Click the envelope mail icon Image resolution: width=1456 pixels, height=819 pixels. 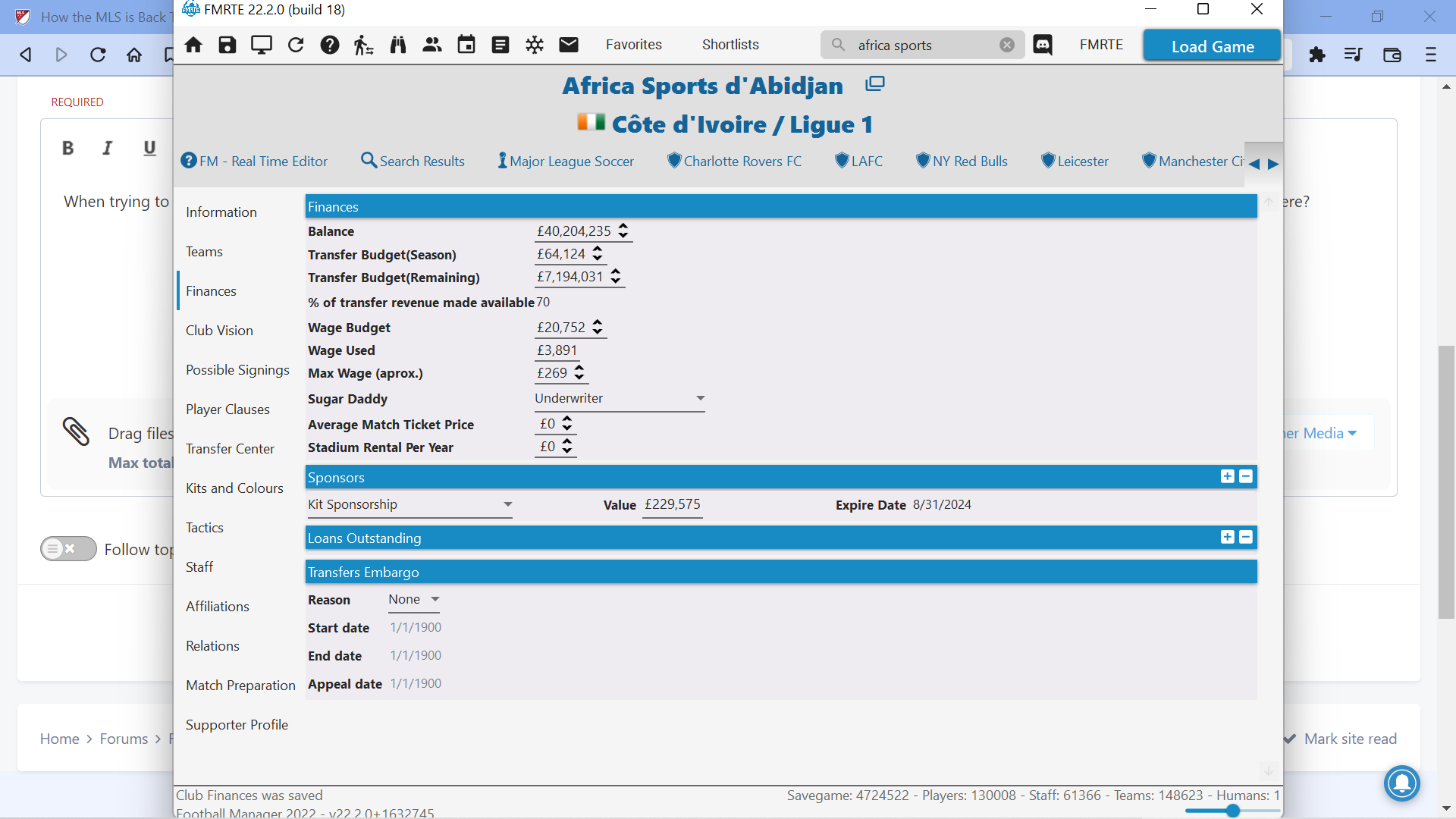click(569, 45)
